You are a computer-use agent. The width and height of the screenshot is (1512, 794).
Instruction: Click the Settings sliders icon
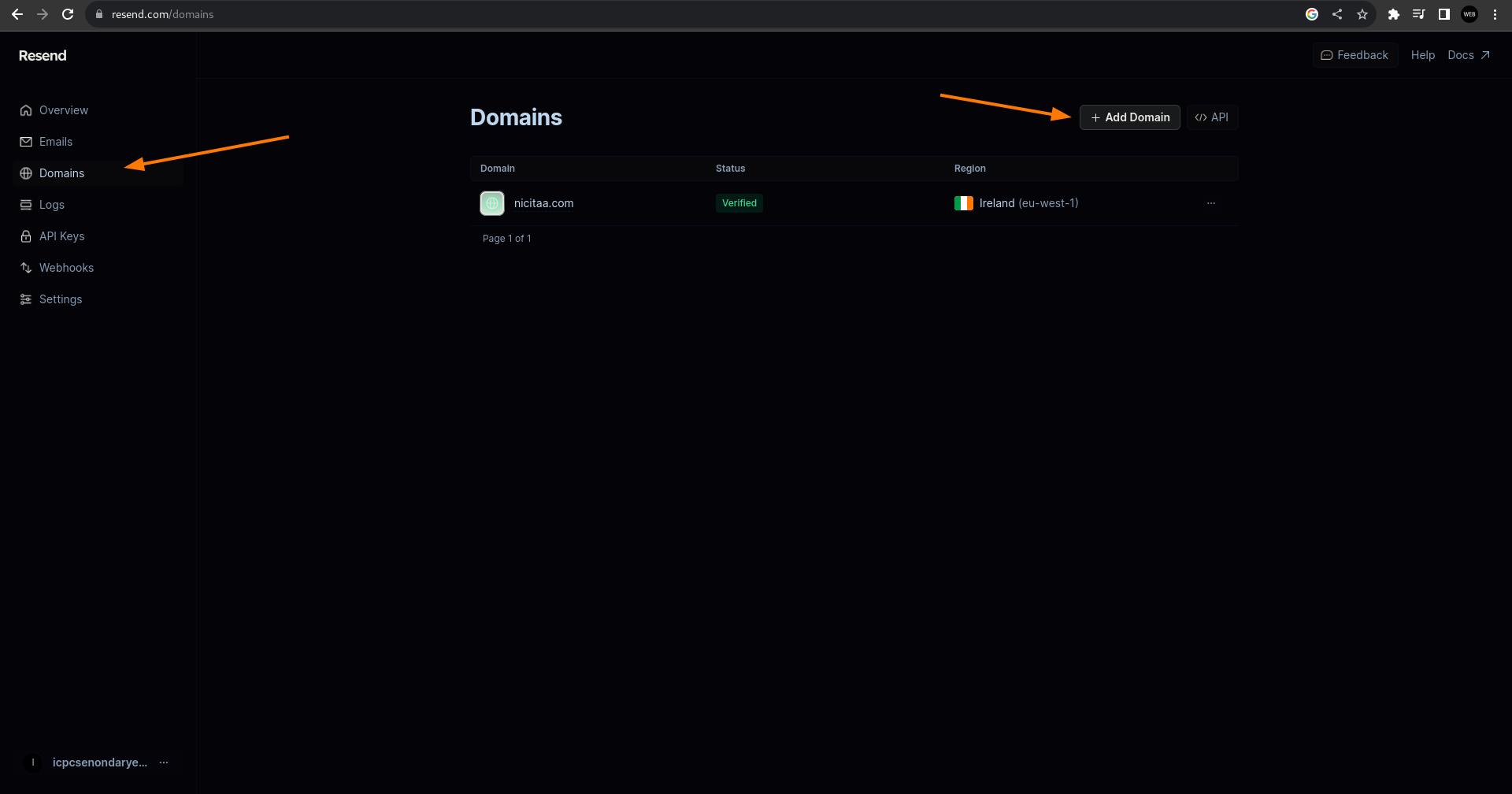click(x=26, y=299)
